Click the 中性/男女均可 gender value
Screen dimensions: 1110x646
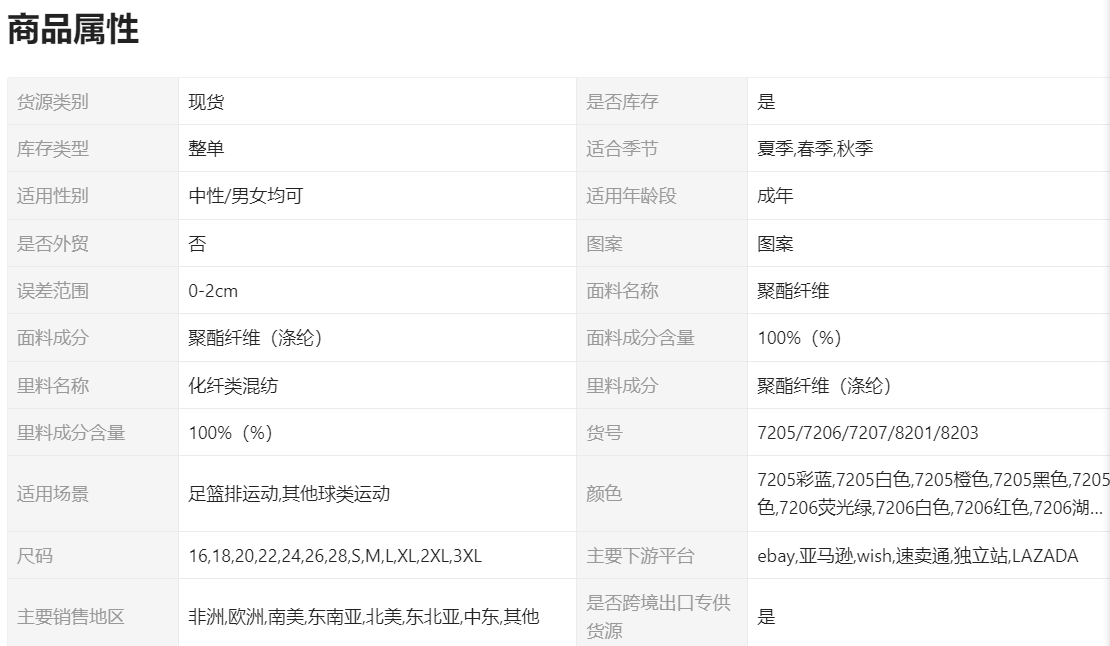tap(245, 196)
